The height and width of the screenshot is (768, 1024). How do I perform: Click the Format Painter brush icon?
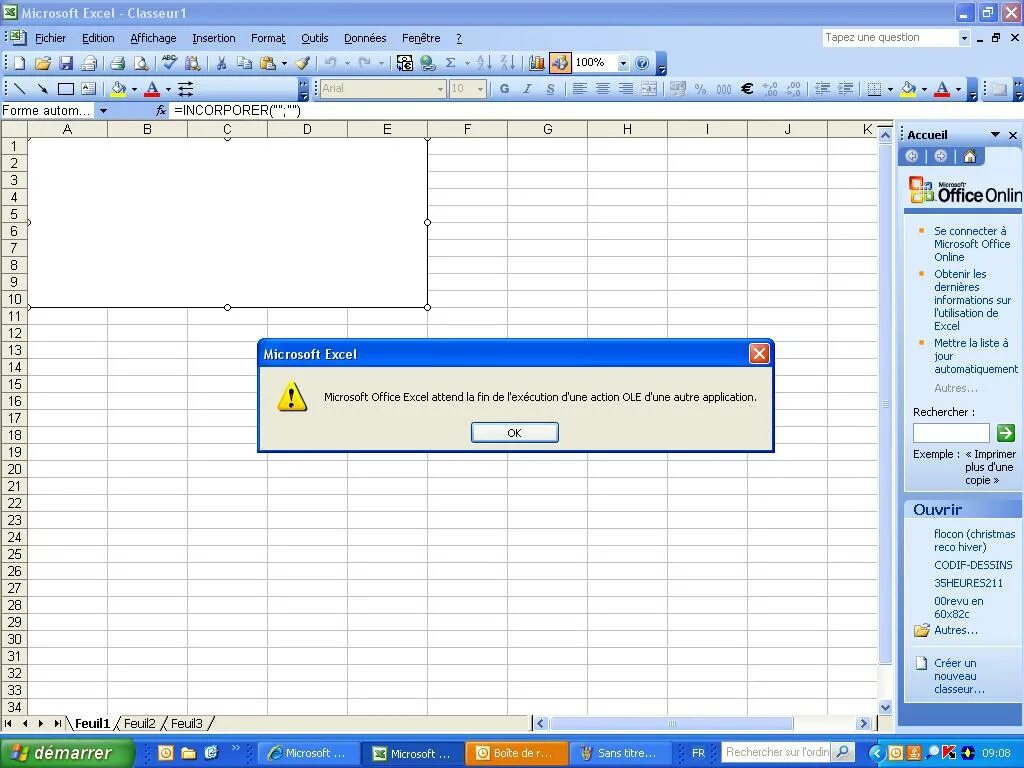[x=302, y=63]
